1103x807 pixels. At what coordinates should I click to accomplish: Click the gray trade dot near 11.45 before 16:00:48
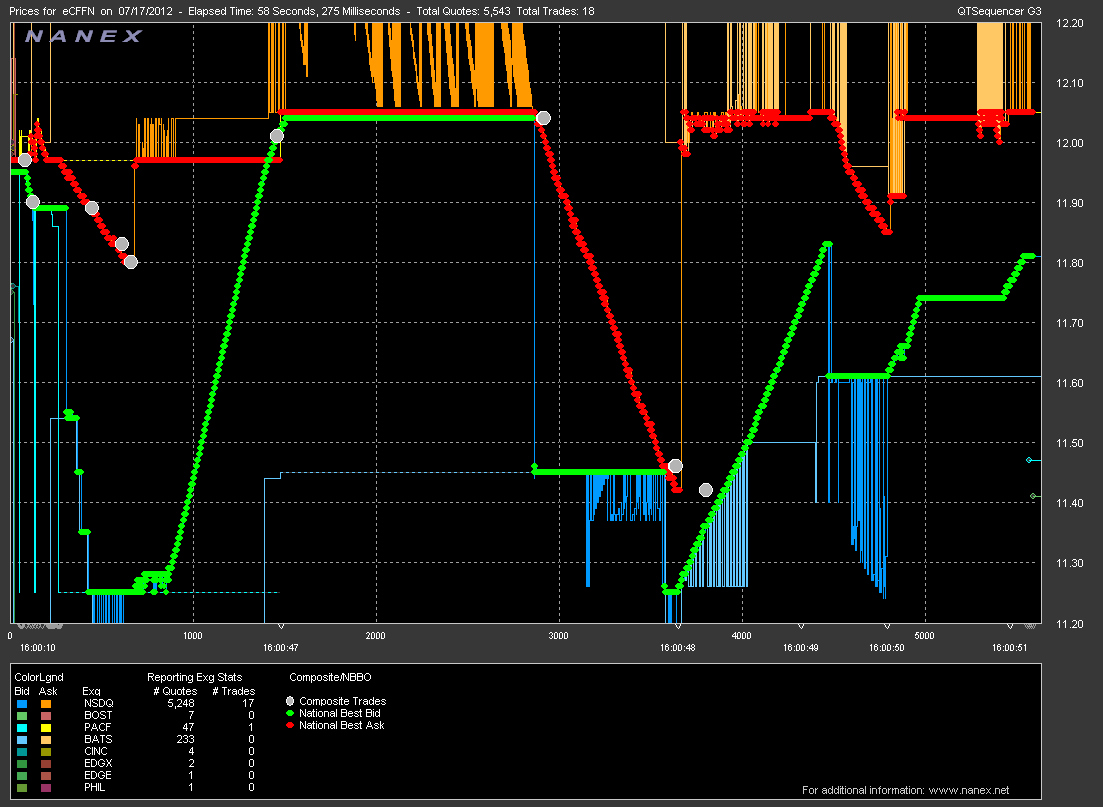click(675, 466)
